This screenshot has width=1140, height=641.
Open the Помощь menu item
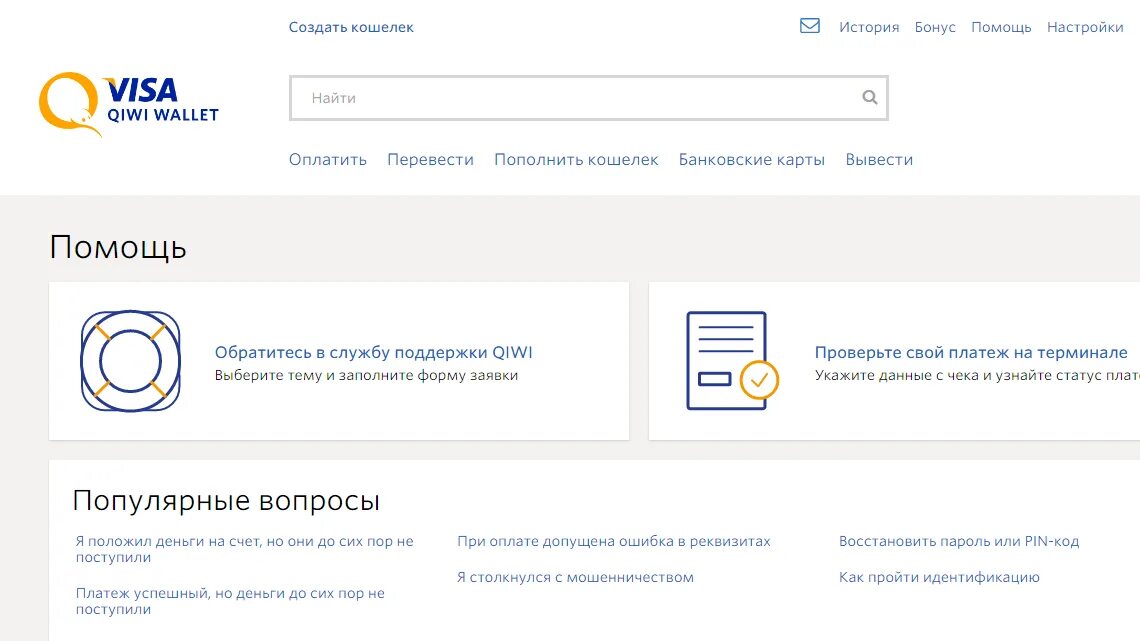tap(1001, 27)
